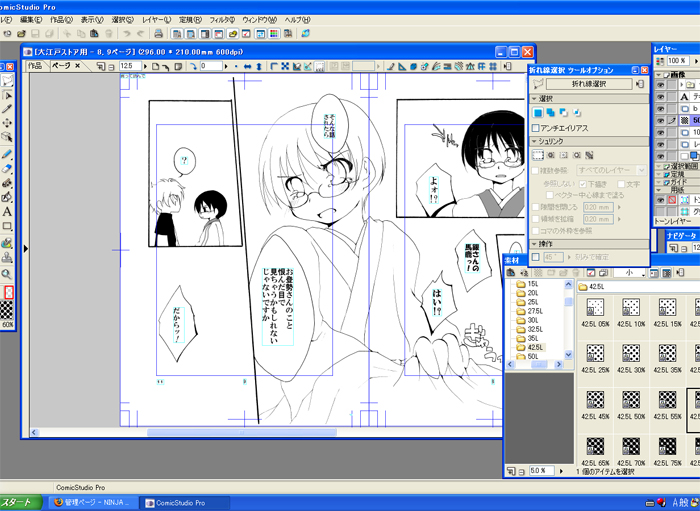The image size is (700, 511).
Task: Select the text (A) tool
Action: (7, 212)
